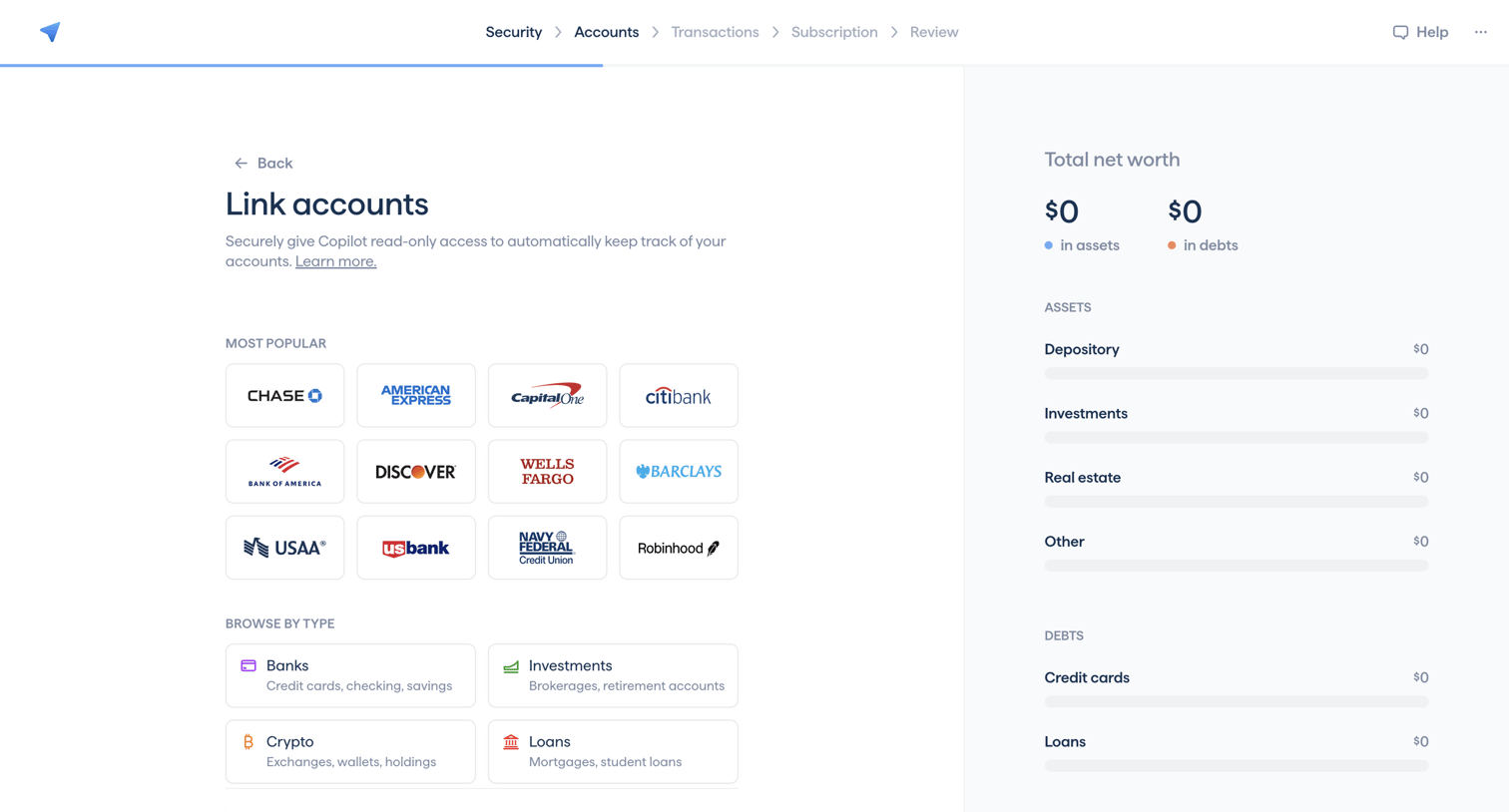Select the USAA logo
This screenshot has height=812, width=1509.
[x=284, y=548]
